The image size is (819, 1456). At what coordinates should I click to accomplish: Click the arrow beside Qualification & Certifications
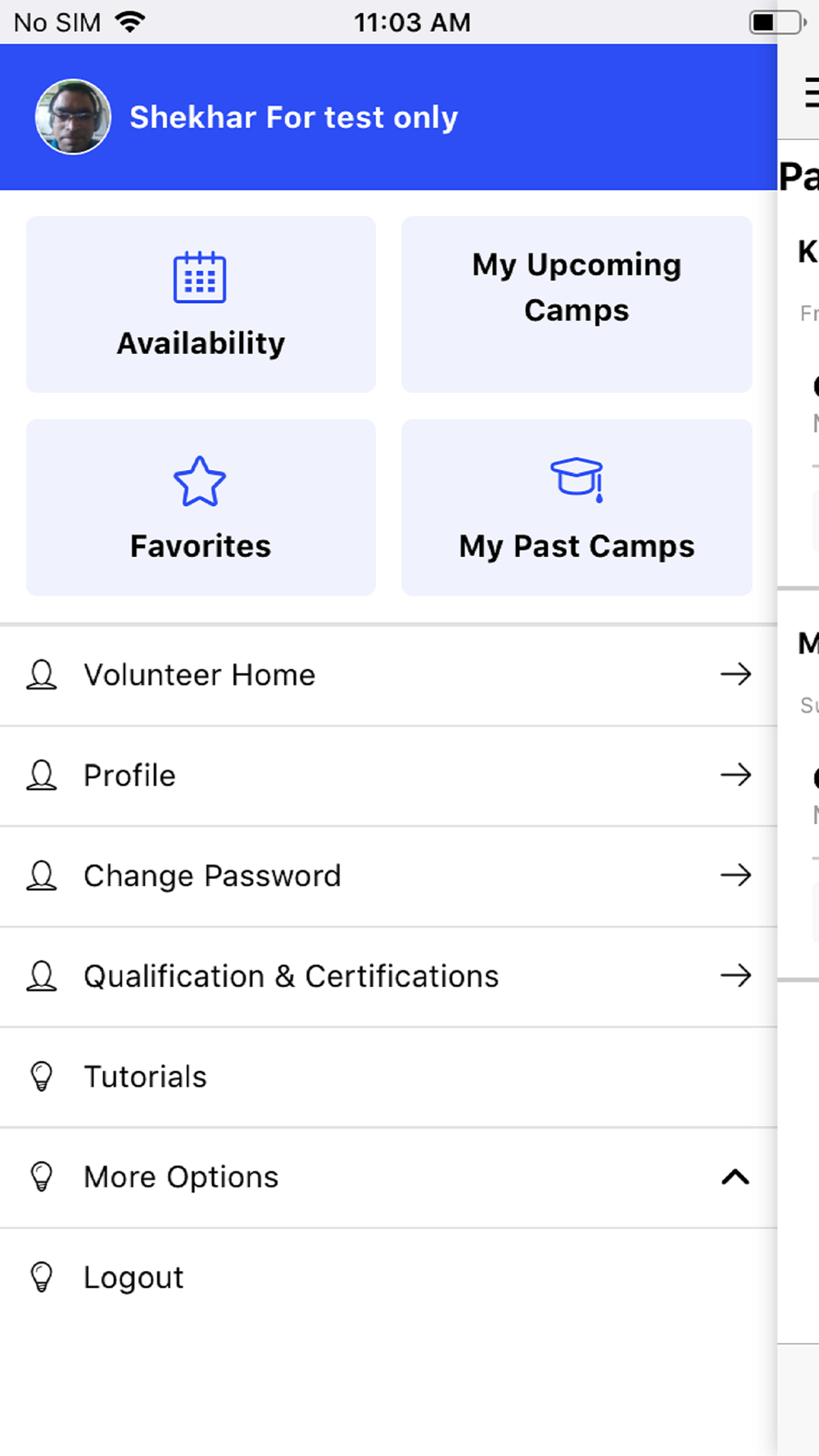click(x=735, y=976)
